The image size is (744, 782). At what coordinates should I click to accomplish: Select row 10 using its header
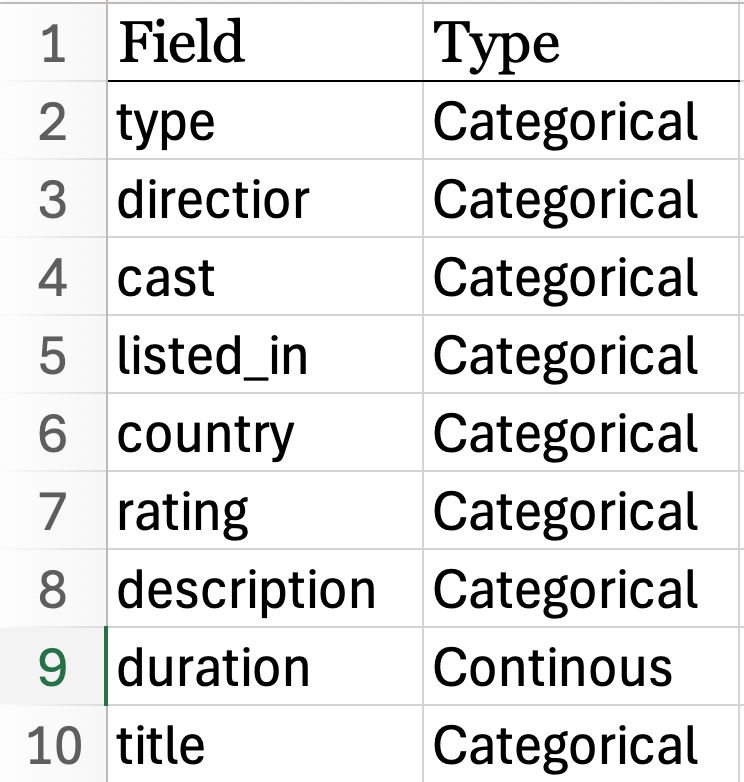[52, 745]
